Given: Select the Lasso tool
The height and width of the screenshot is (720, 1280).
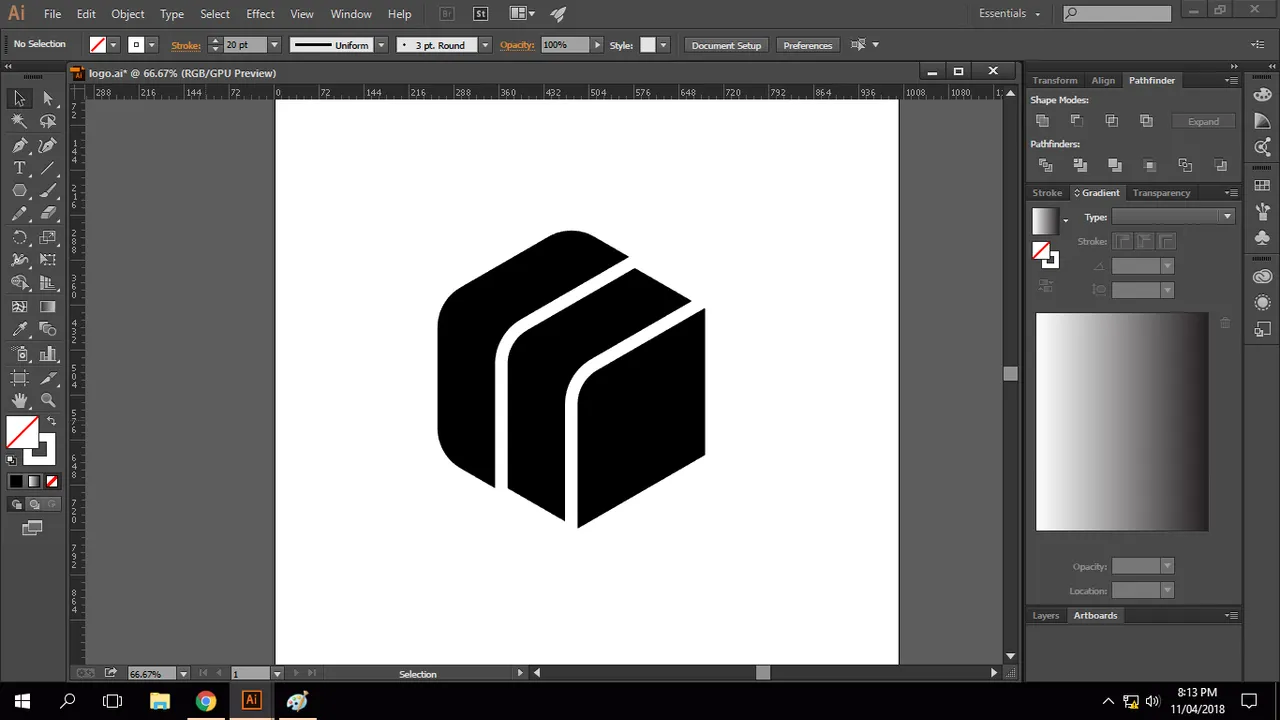Looking at the screenshot, I should 48,121.
